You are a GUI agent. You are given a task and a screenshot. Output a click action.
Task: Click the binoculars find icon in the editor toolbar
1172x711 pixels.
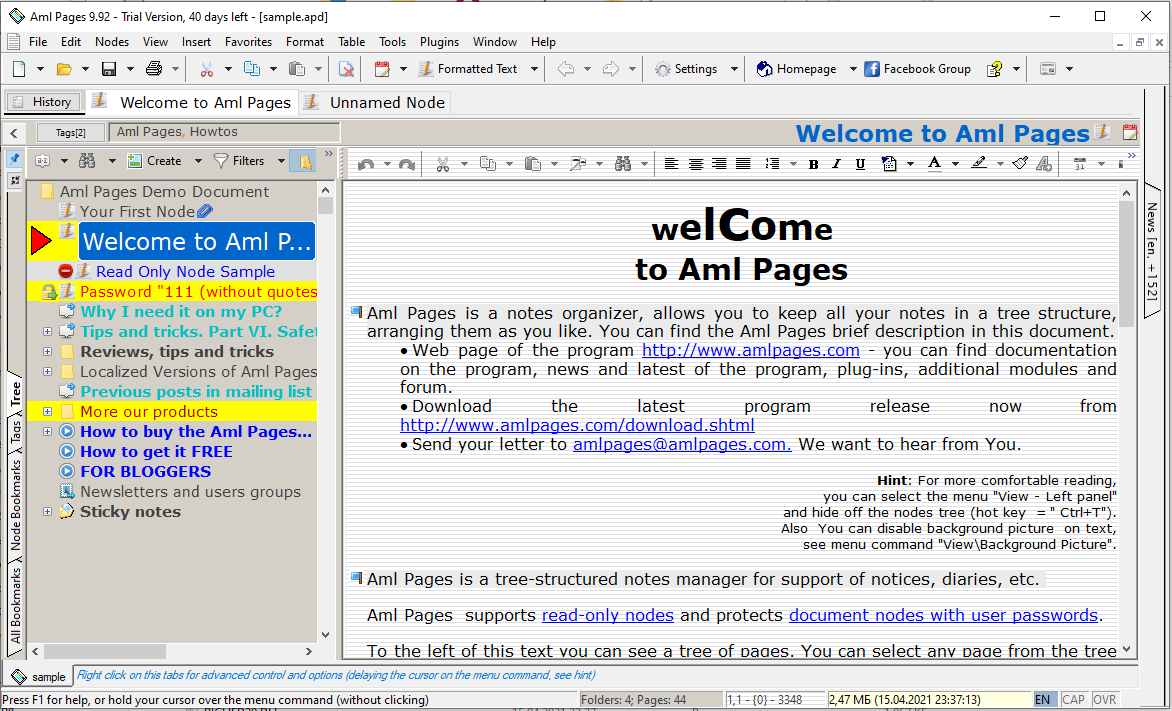(623, 164)
